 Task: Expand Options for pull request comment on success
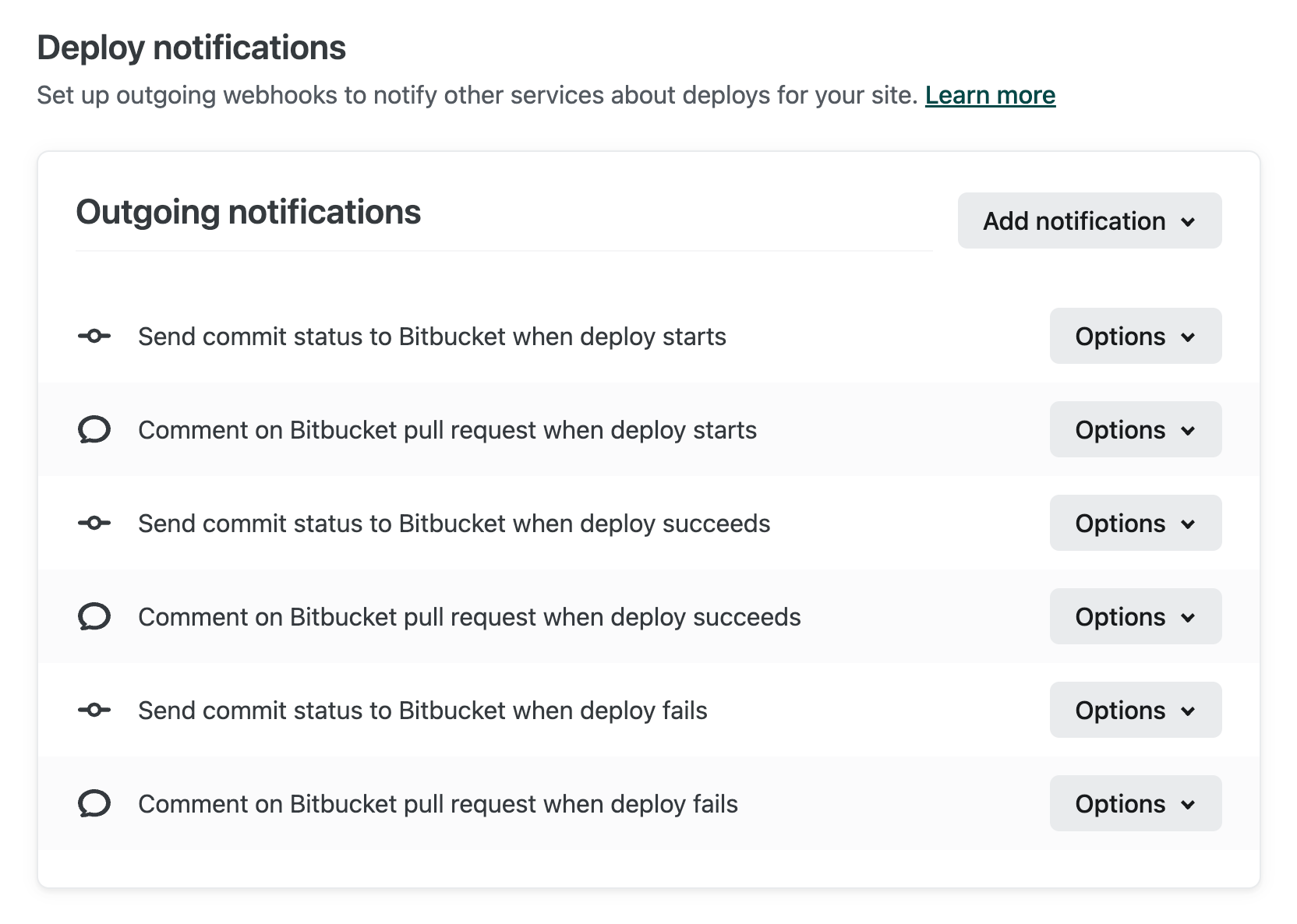[1135, 617]
